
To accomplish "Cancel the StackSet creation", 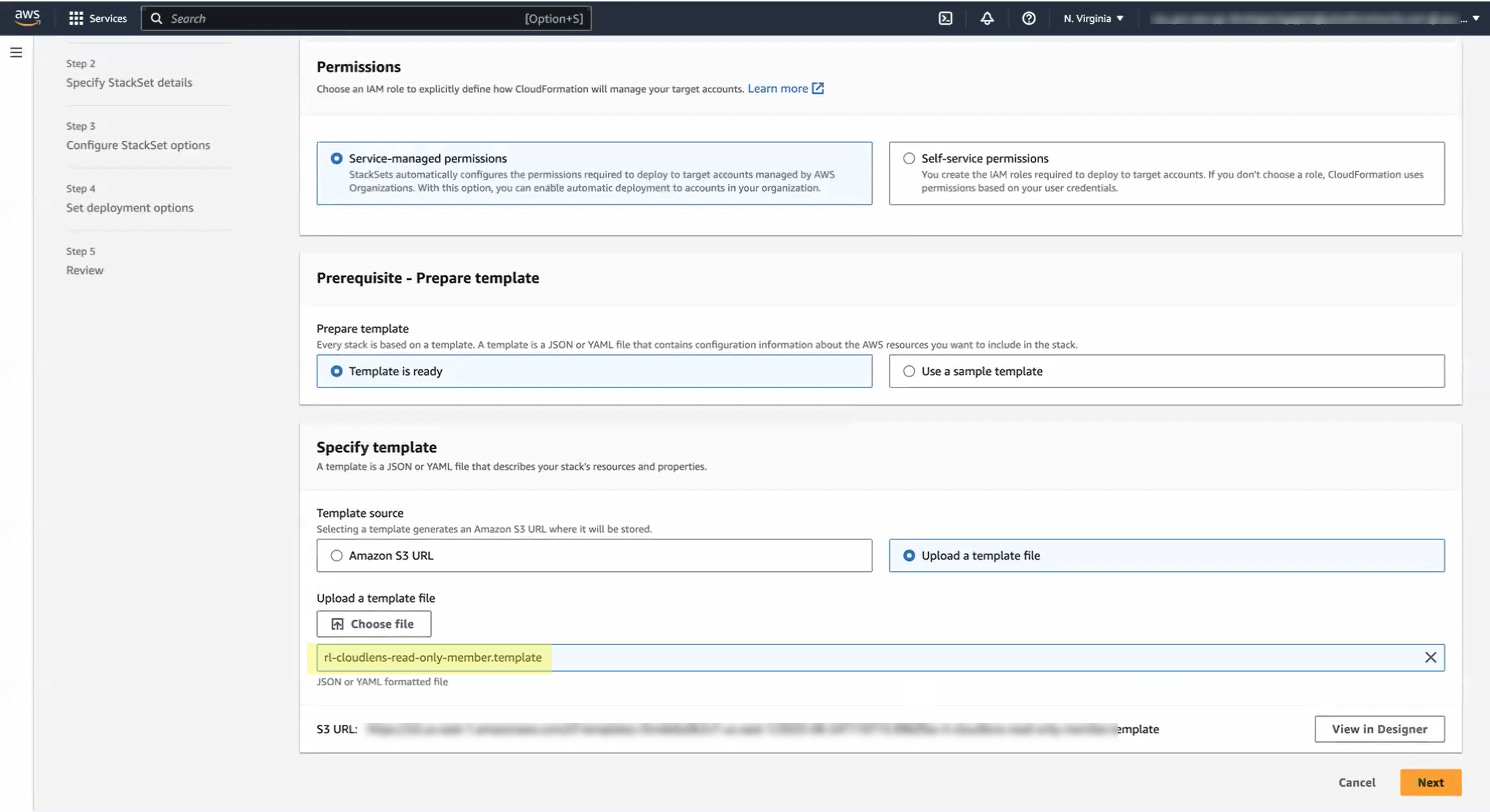I will 1356,782.
